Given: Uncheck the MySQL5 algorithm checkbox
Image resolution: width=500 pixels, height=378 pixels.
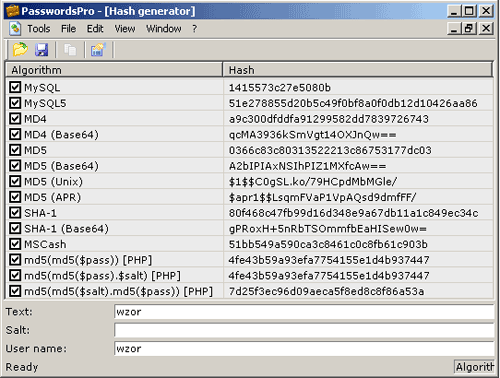Looking at the screenshot, I should coord(15,103).
